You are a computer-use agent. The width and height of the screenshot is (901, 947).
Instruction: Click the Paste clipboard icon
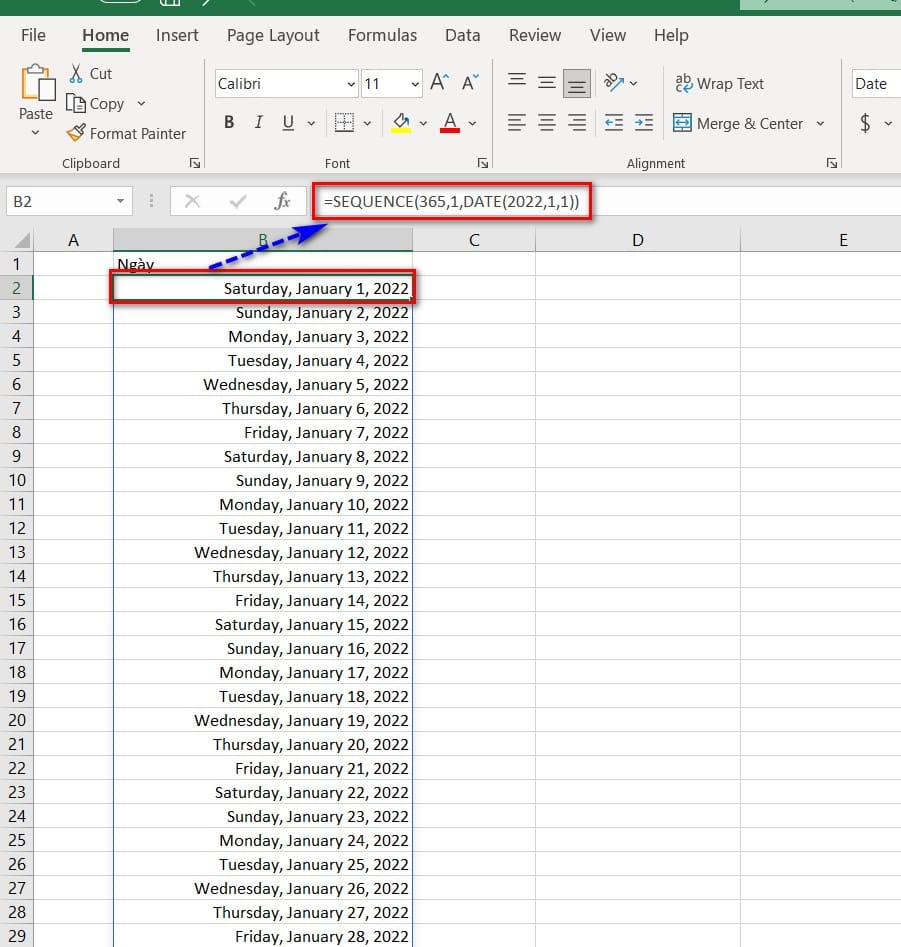[37, 82]
